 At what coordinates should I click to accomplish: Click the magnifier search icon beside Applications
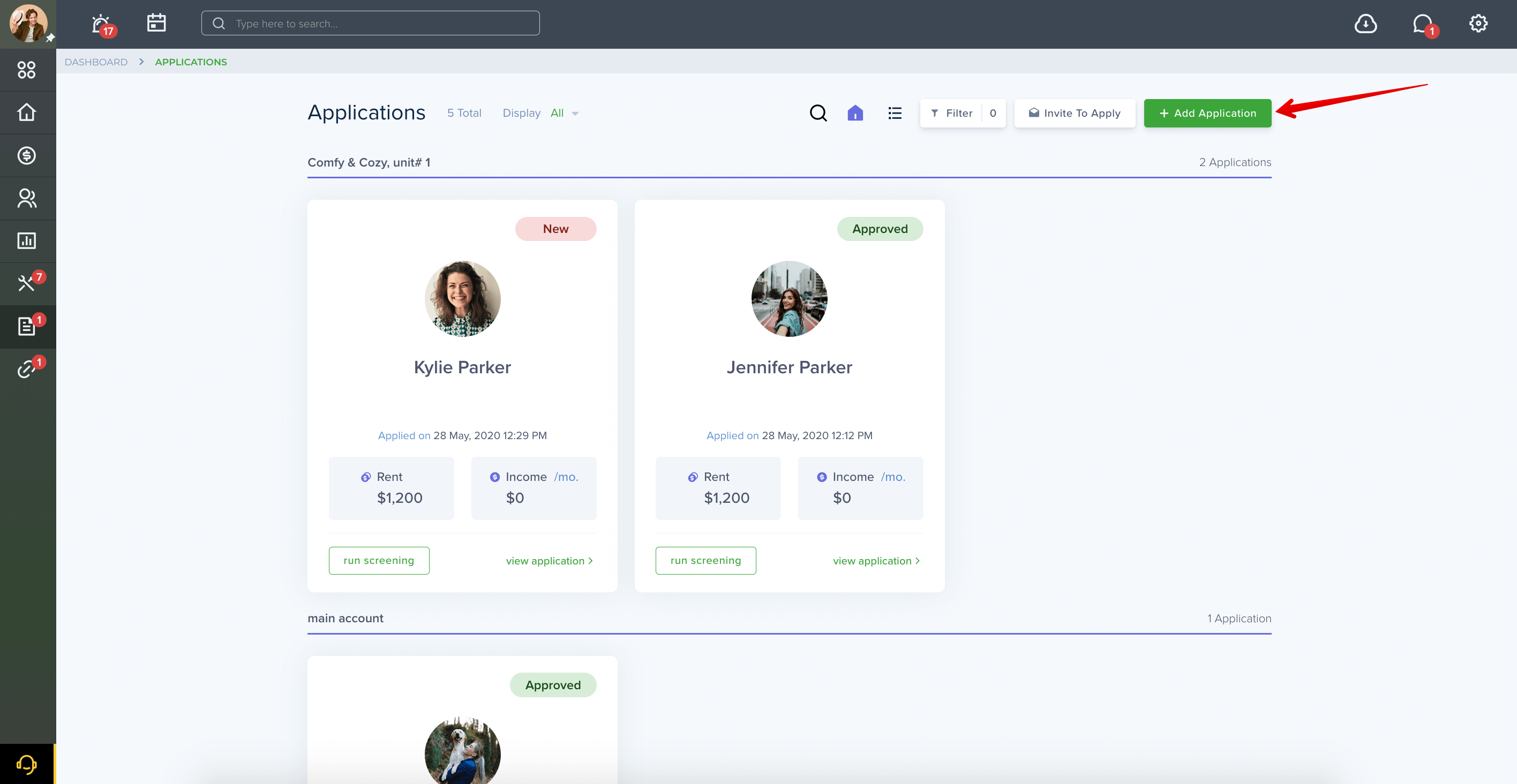pyautogui.click(x=818, y=113)
